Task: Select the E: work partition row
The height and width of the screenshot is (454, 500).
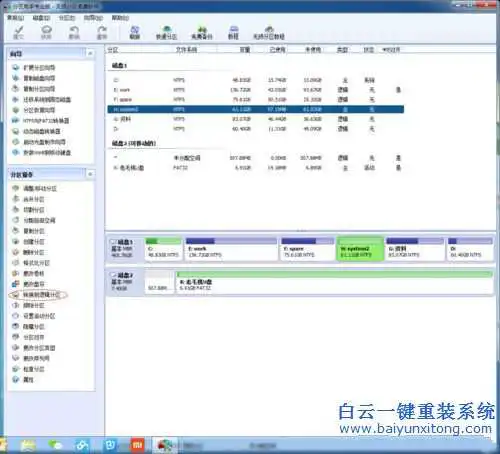Action: 256,90
